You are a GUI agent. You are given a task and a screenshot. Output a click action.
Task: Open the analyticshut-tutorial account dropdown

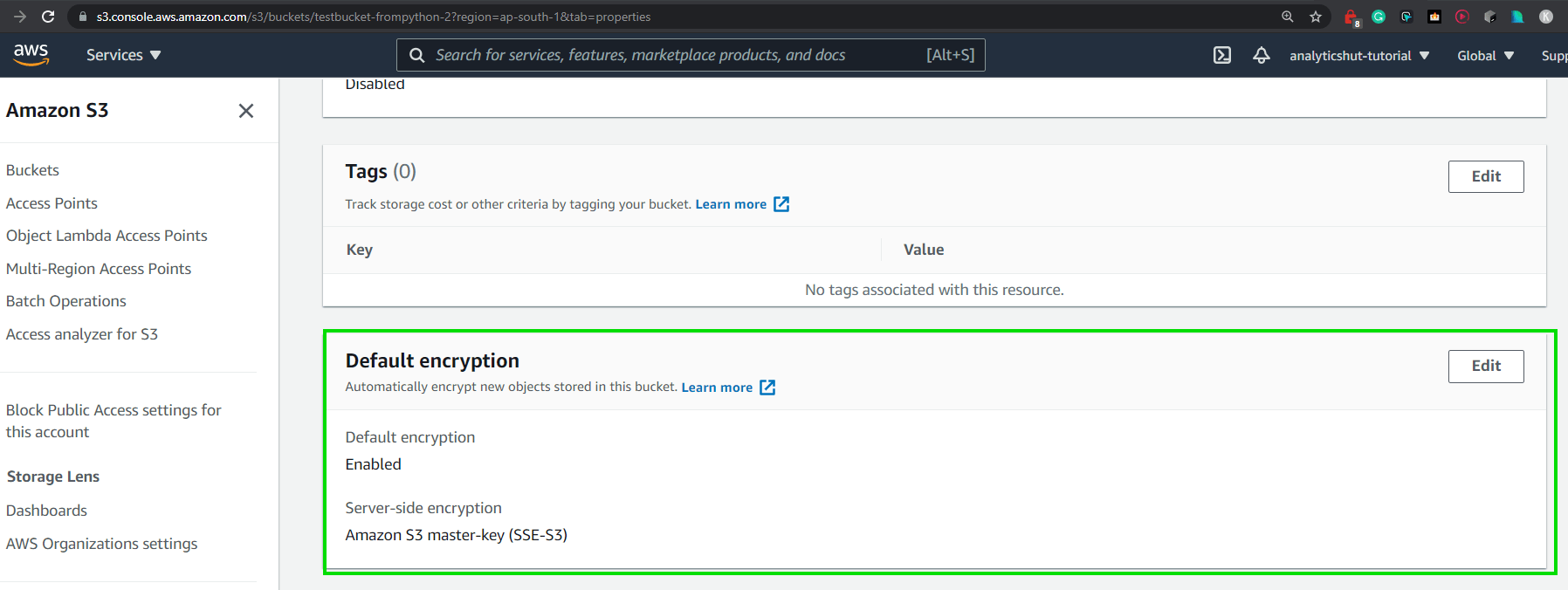[x=1359, y=55]
